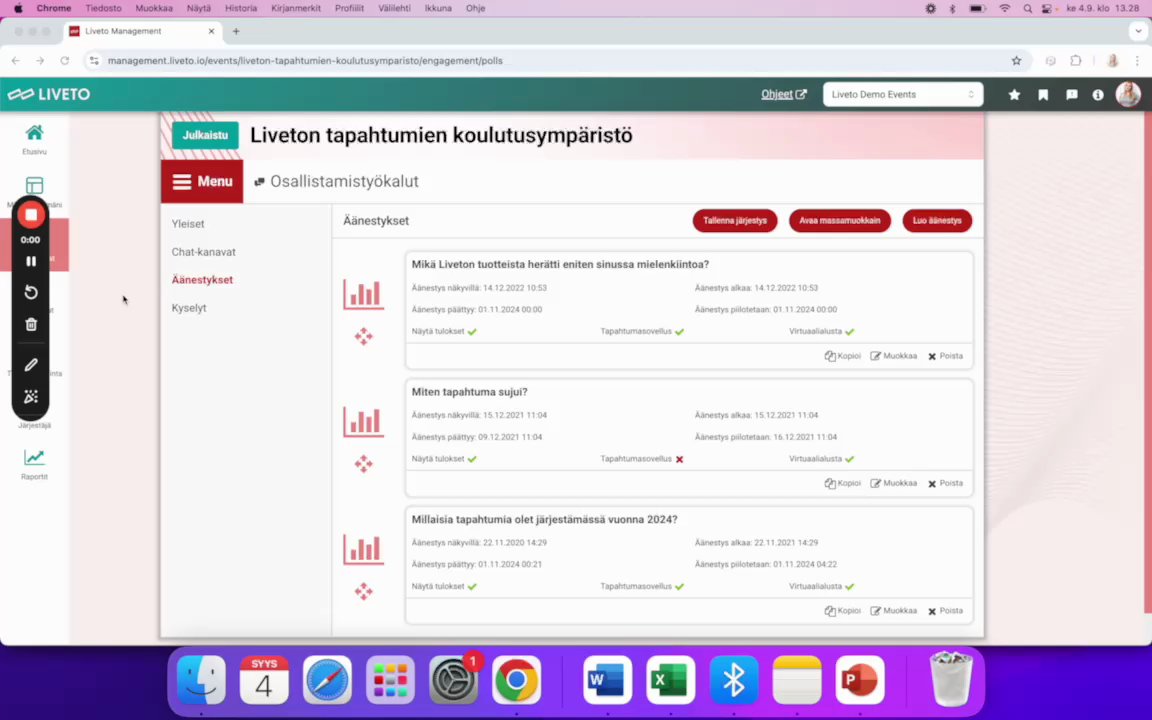Select the Äänestykset section

pyautogui.click(x=202, y=280)
